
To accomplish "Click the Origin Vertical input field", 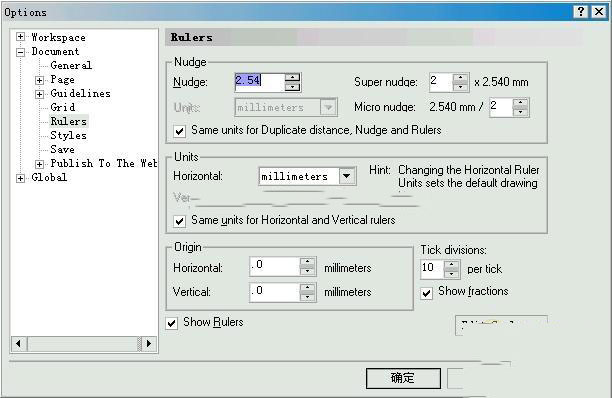I will pos(274,292).
